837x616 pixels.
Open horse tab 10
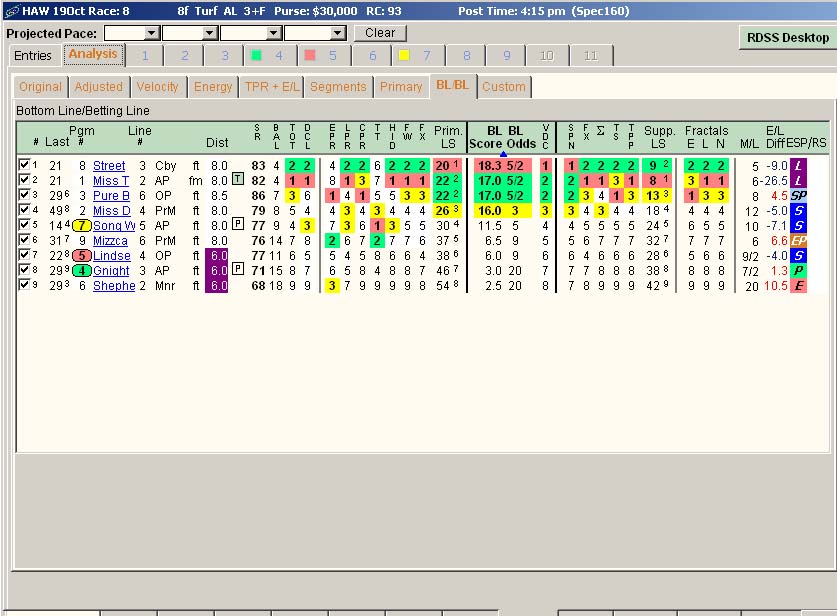click(547, 56)
